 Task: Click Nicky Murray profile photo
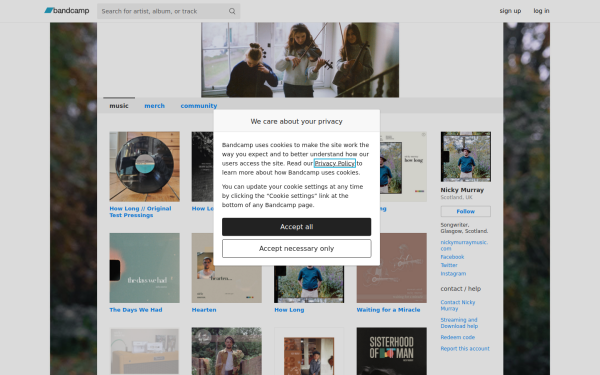[466, 157]
